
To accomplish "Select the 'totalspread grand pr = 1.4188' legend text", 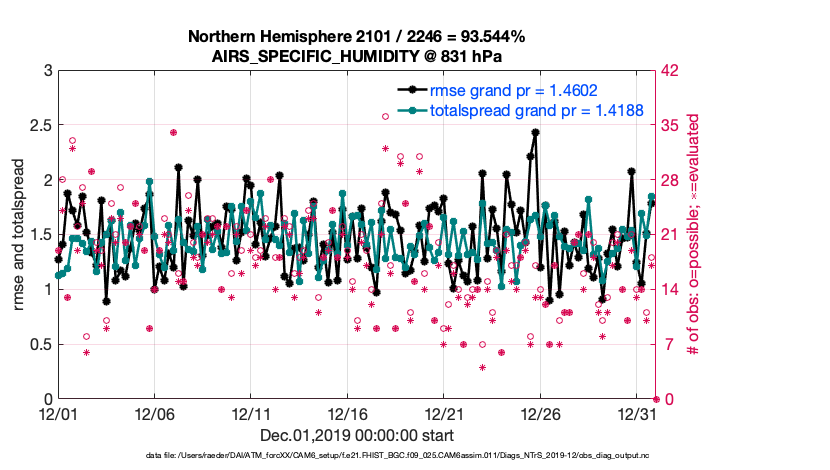I will [x=536, y=108].
